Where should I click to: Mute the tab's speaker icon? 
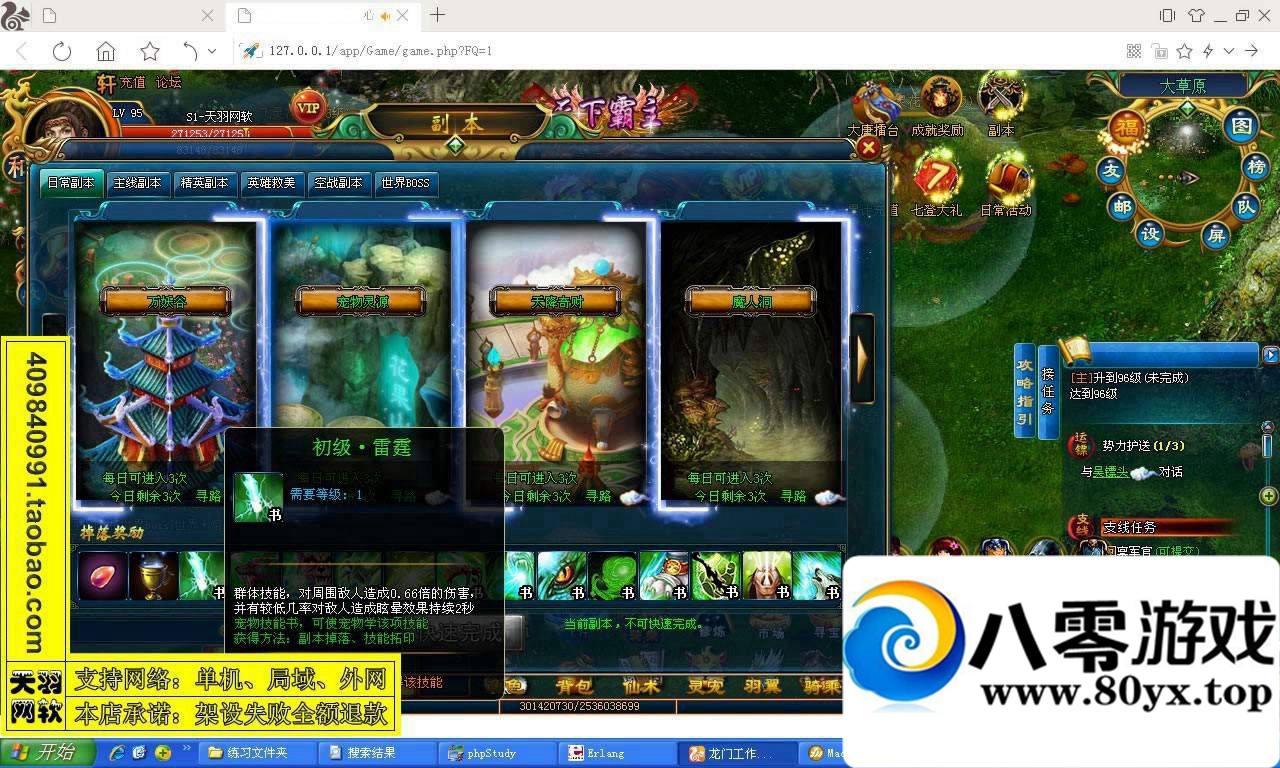[x=385, y=16]
